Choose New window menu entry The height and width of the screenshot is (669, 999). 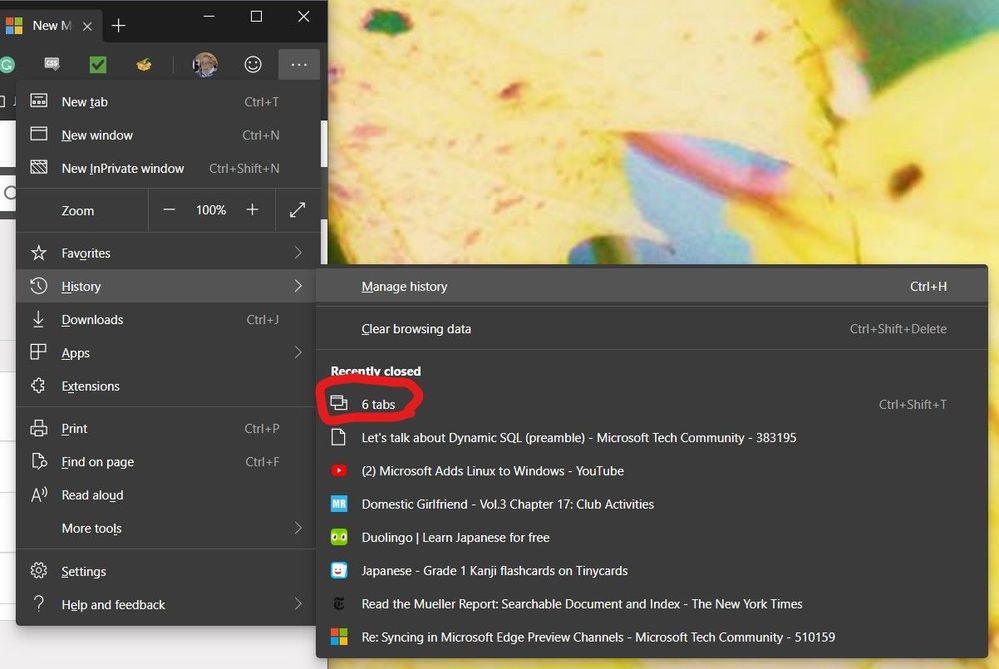168,135
